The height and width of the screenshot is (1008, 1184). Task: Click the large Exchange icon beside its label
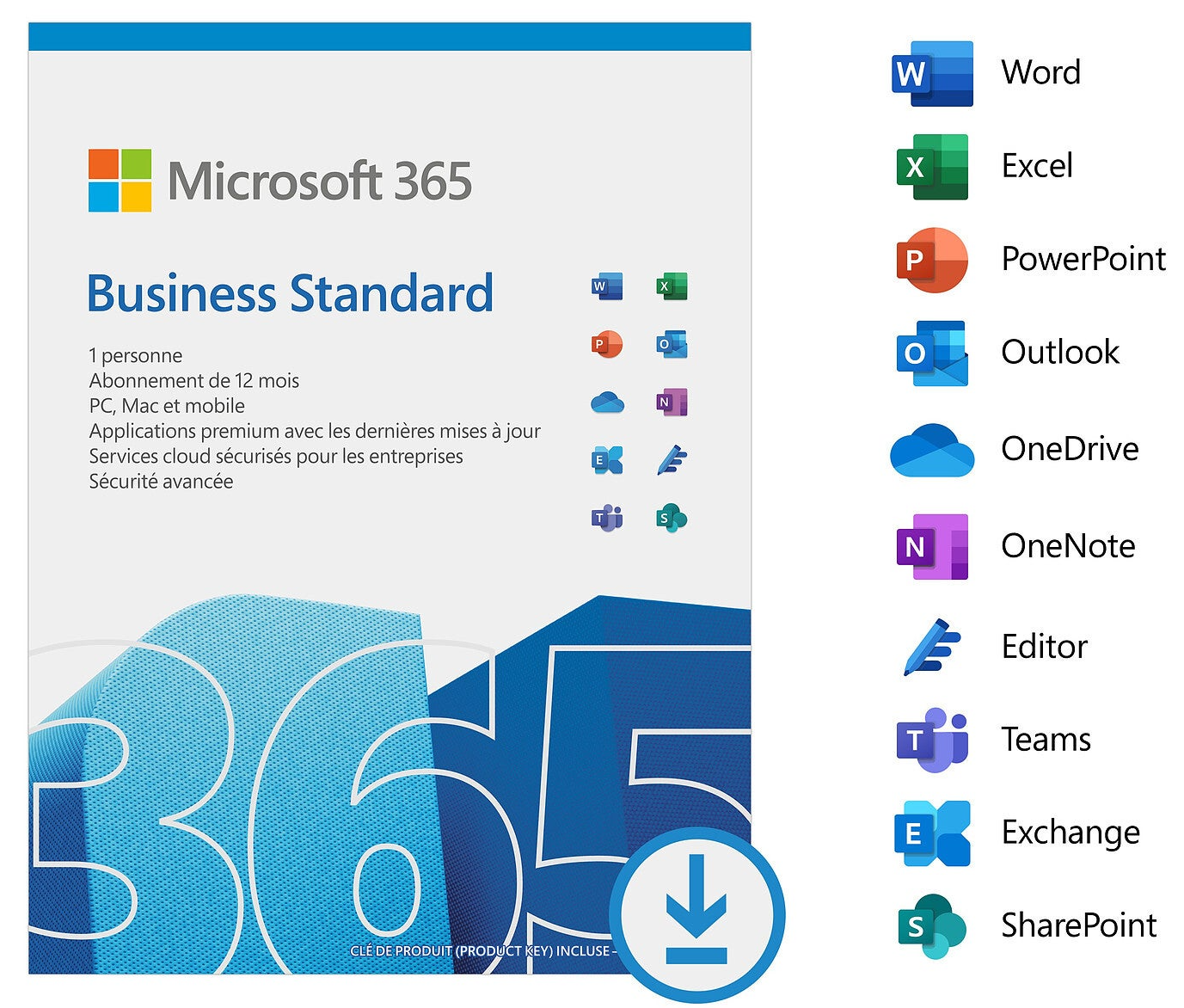(x=932, y=833)
